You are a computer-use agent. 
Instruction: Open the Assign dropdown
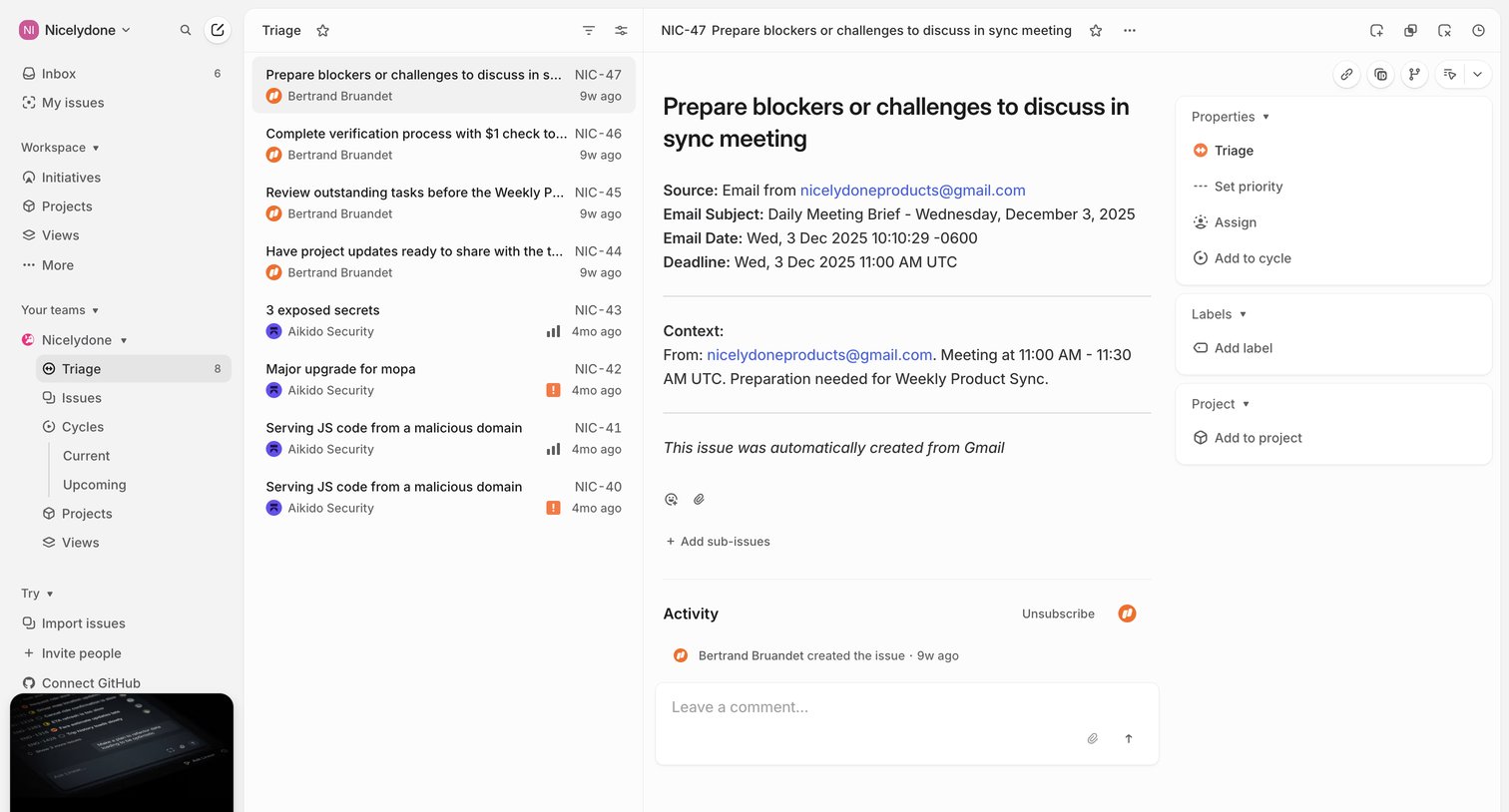(x=1225, y=222)
